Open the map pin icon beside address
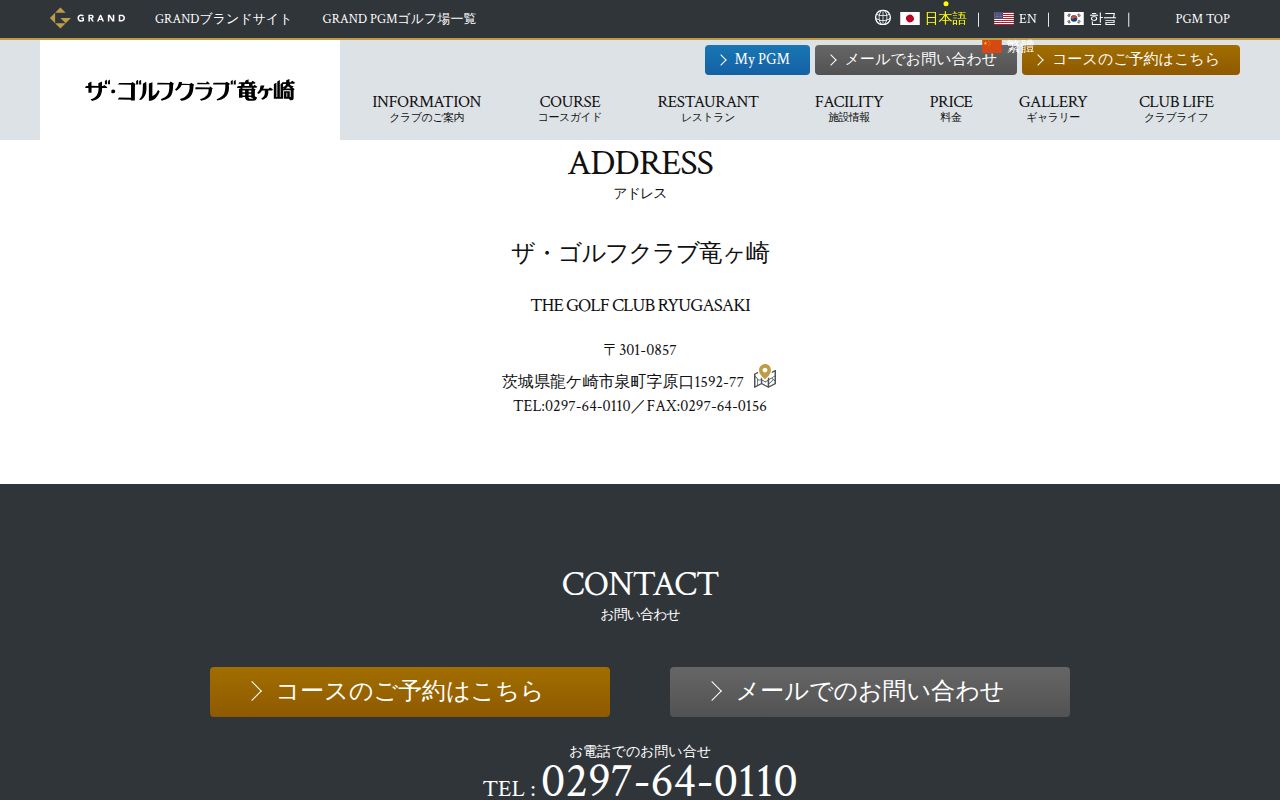This screenshot has width=1280, height=800. (x=765, y=377)
